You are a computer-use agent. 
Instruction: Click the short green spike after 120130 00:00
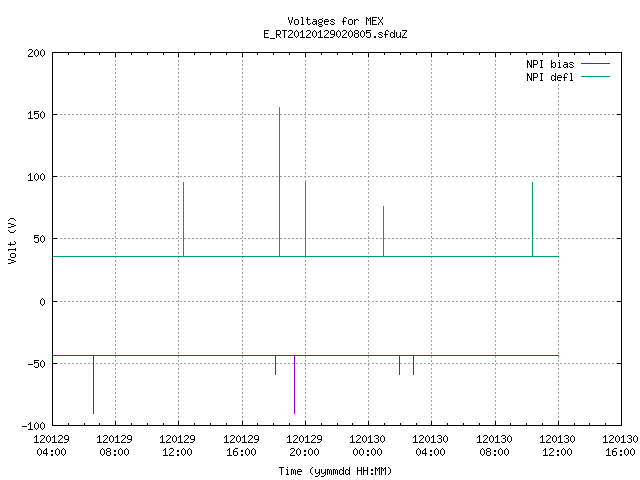(383, 231)
